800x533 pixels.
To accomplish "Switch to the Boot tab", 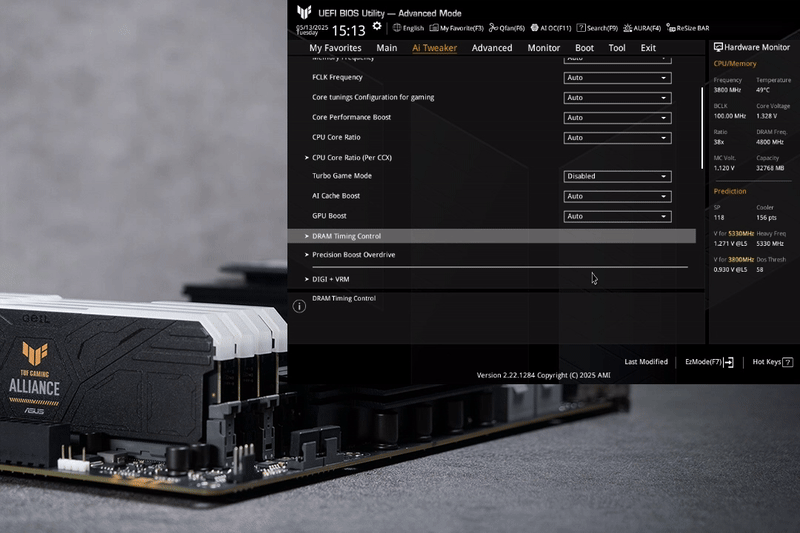I will (584, 48).
